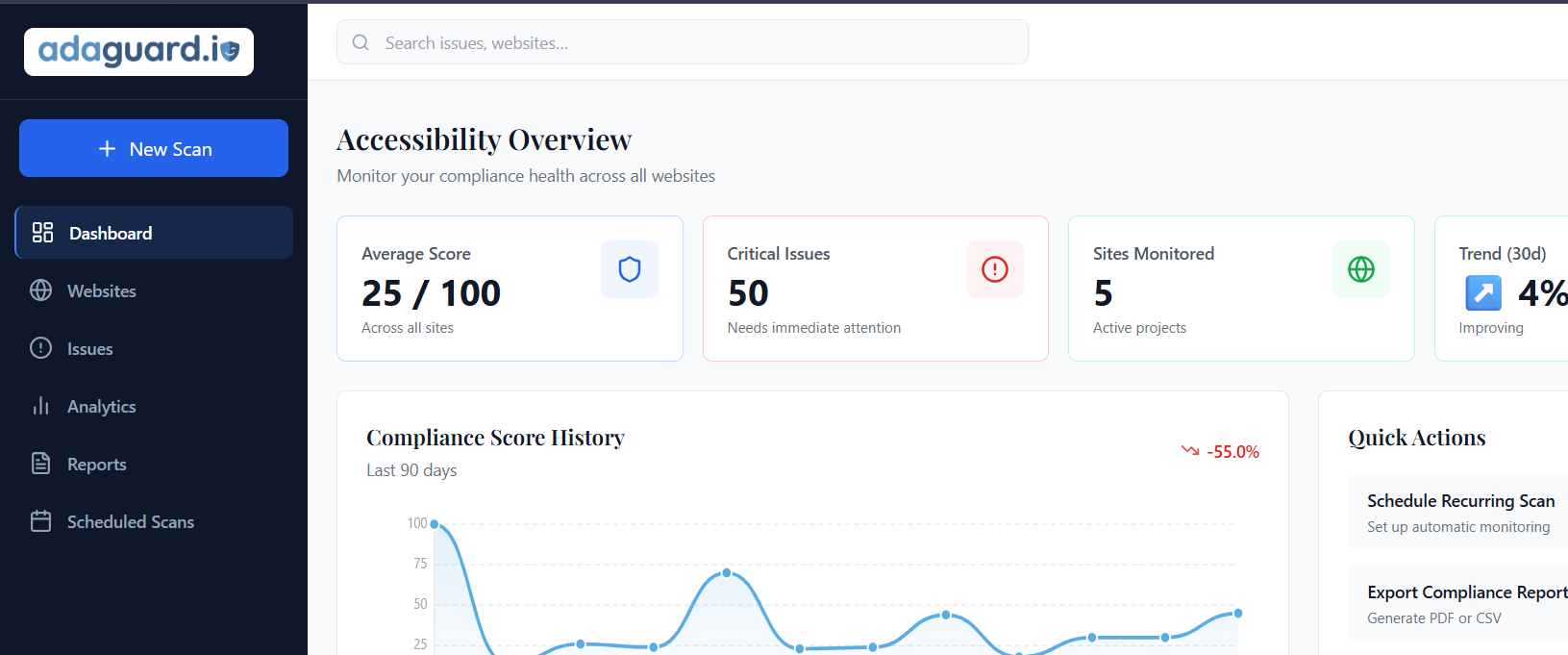Click the Critical Issues count of 50
This screenshot has width=1568, height=655.
click(748, 292)
